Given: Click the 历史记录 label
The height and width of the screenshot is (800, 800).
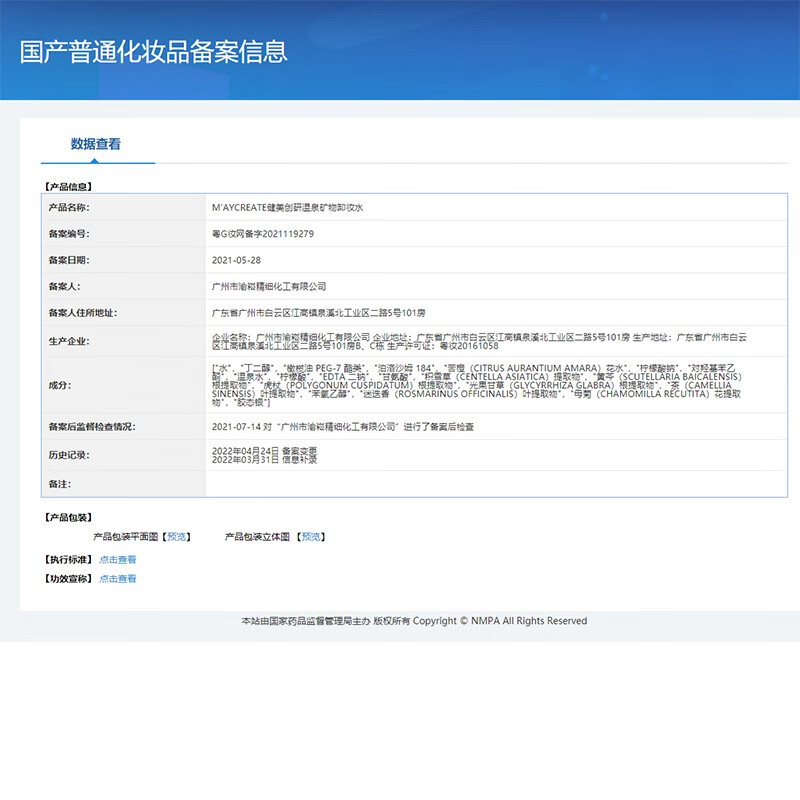Looking at the screenshot, I should tap(69, 455).
